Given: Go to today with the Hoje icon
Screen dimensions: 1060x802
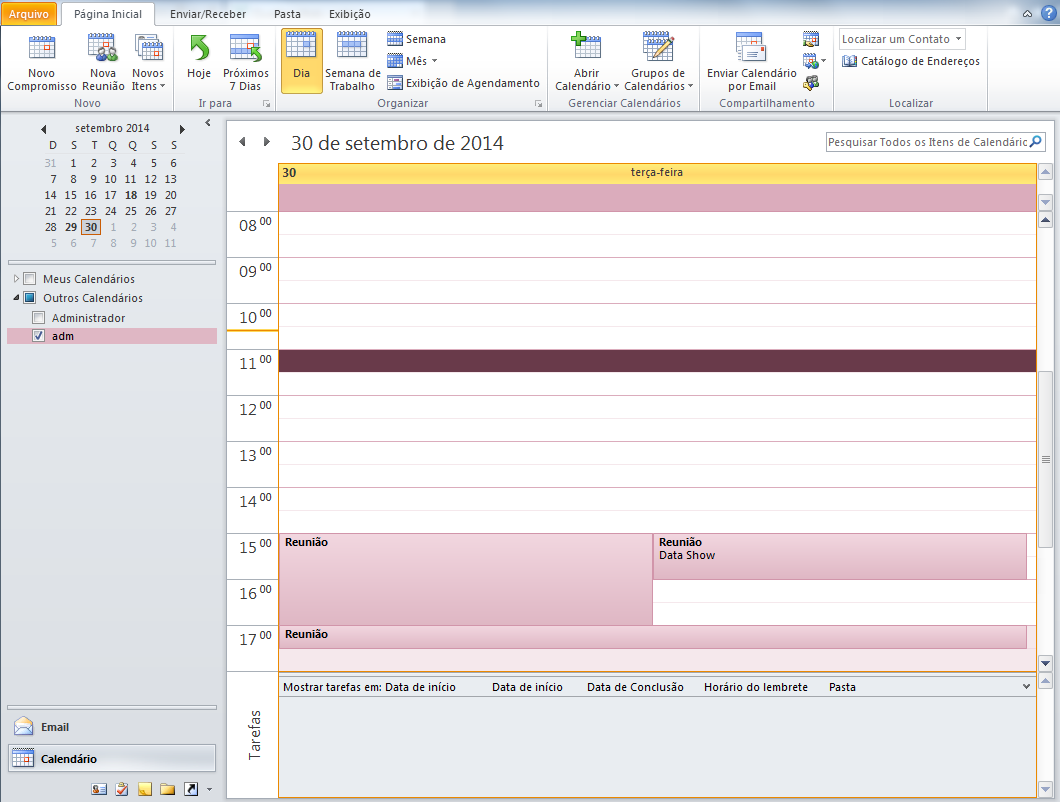Looking at the screenshot, I should coord(199,50).
